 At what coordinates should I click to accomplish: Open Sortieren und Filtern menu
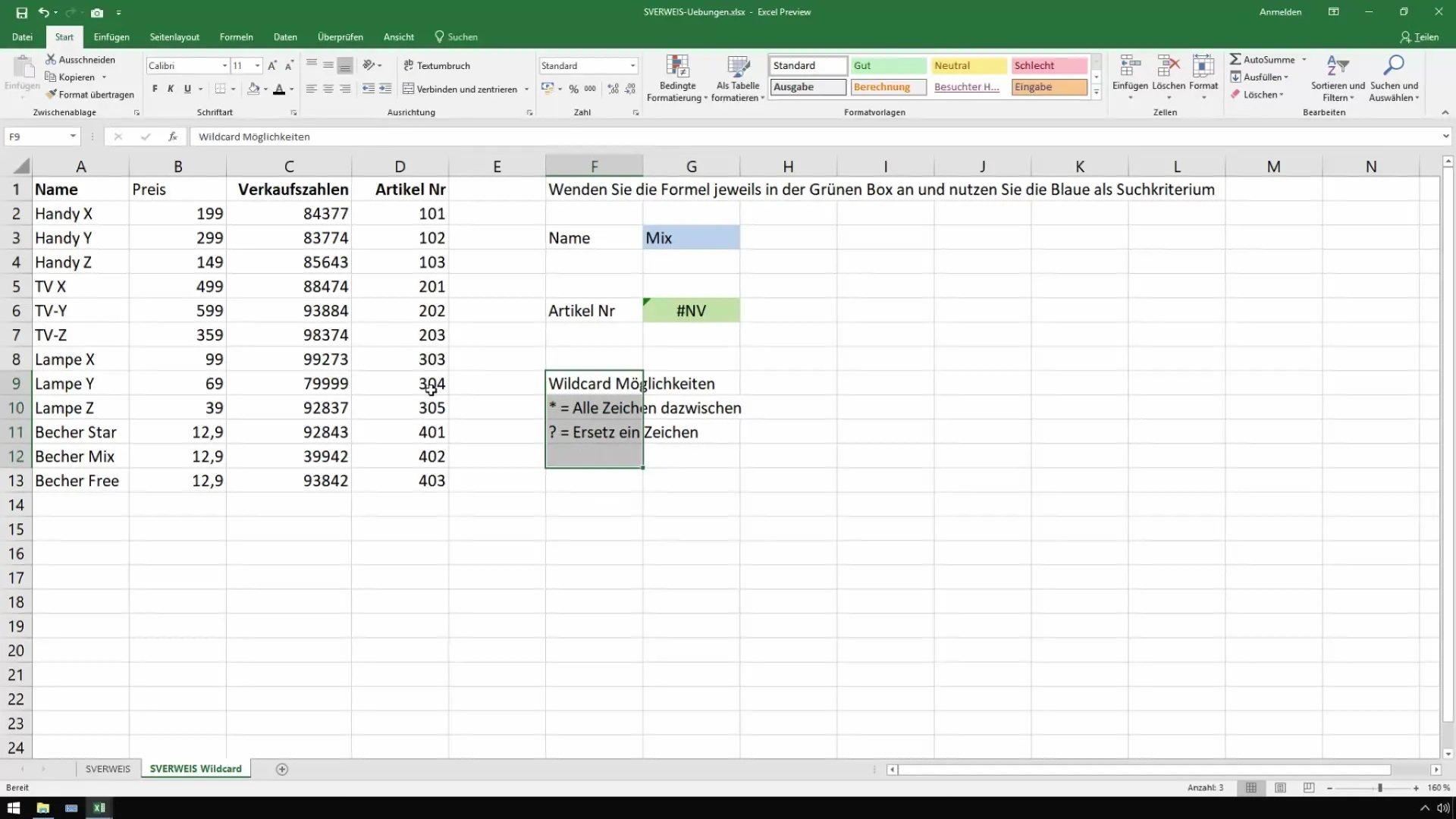[1338, 78]
